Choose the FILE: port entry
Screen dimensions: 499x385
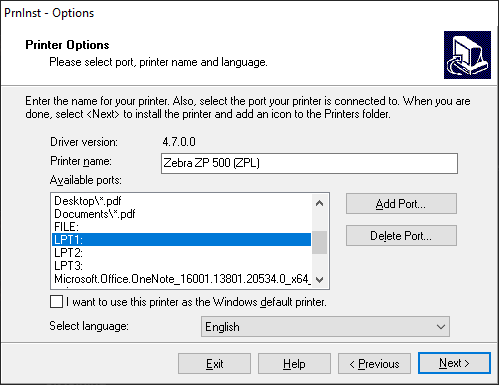coord(182,227)
